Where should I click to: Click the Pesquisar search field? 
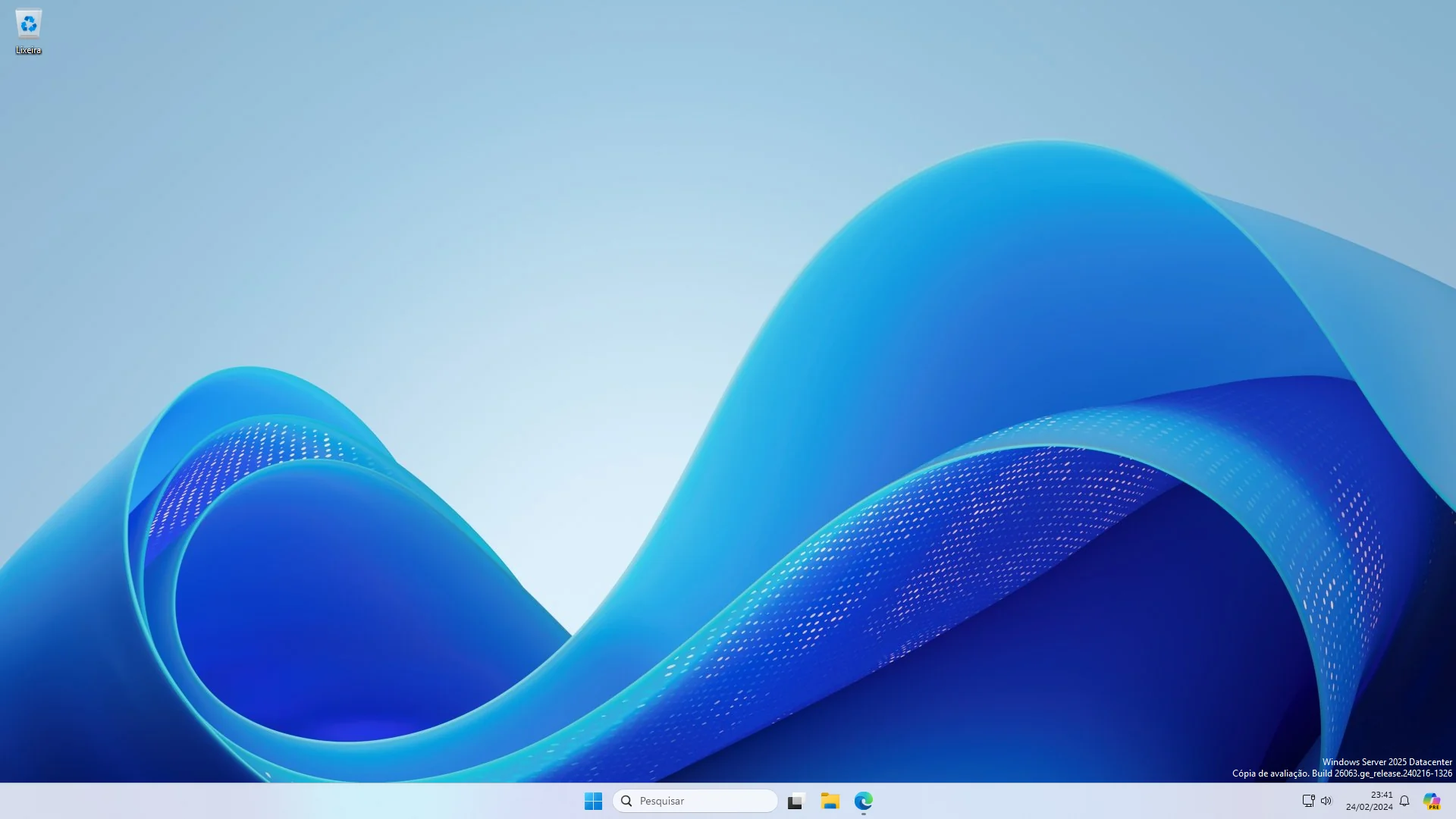point(682,801)
